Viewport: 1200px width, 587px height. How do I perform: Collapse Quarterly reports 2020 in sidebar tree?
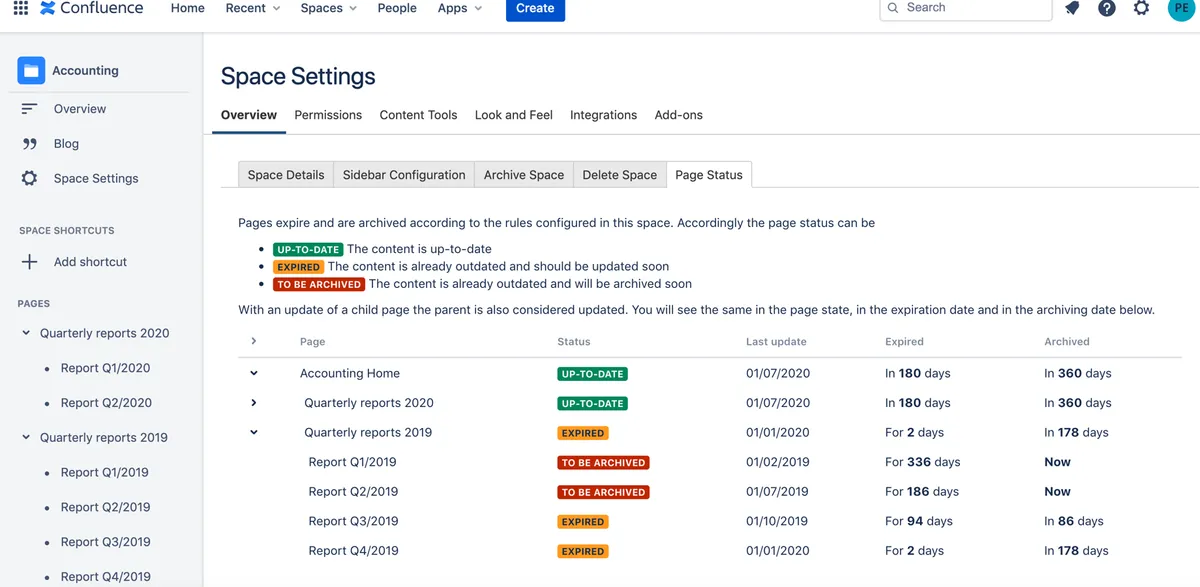click(26, 333)
